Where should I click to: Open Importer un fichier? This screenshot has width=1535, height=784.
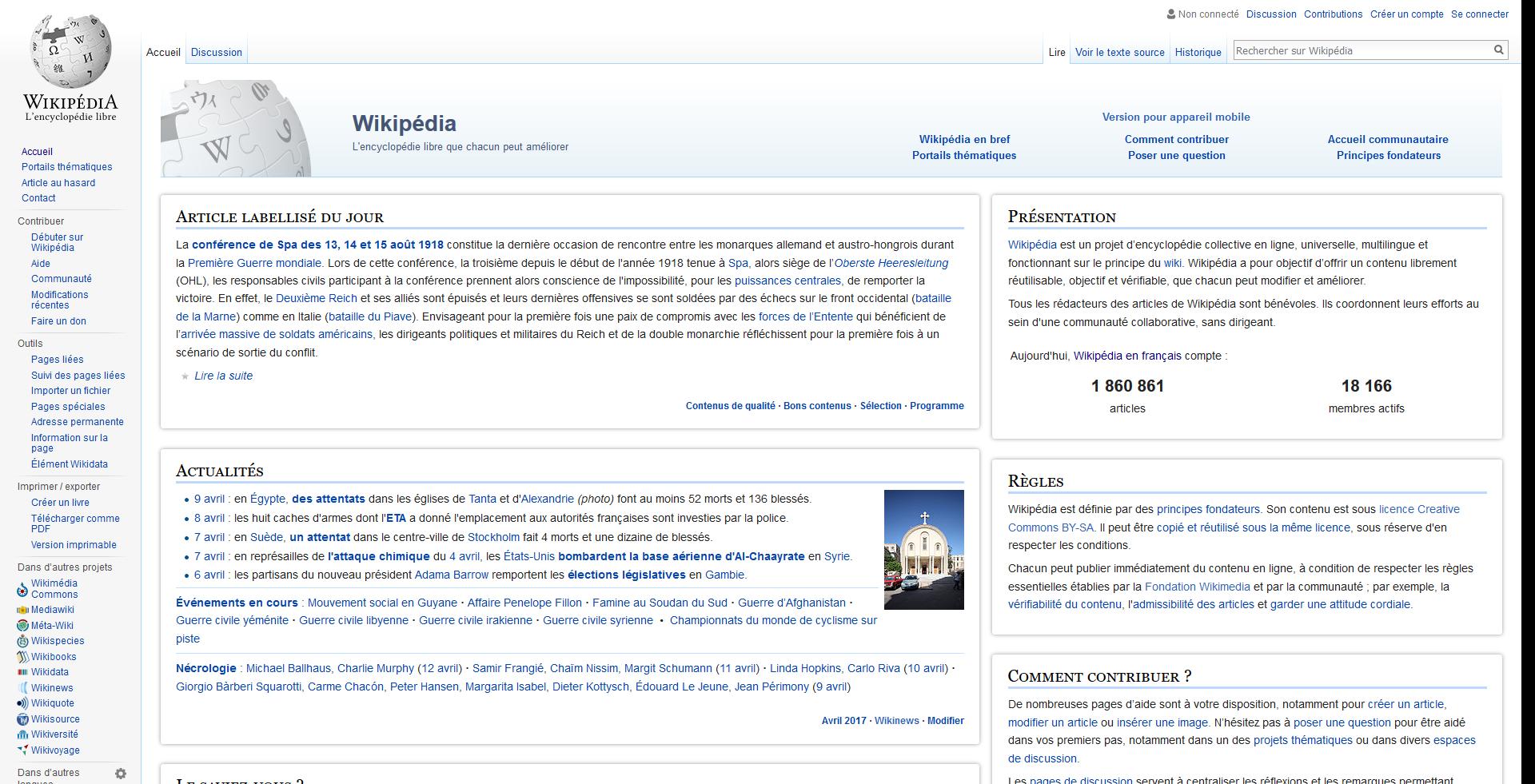coord(70,391)
